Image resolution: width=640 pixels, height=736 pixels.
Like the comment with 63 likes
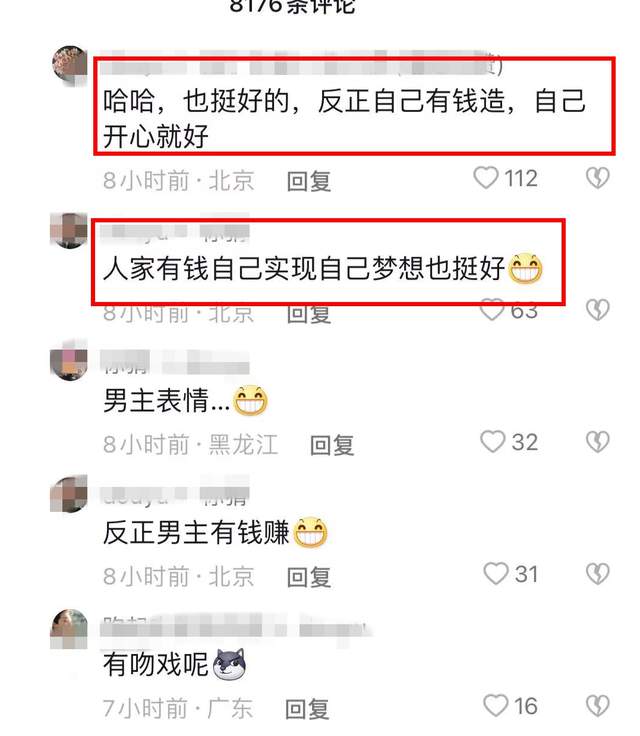pyautogui.click(x=492, y=310)
